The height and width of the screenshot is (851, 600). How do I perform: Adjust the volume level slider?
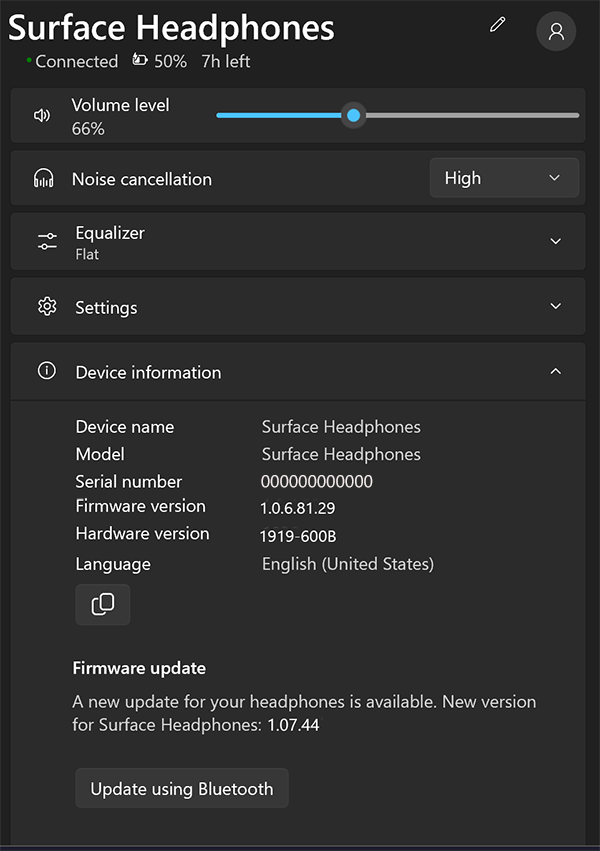pyautogui.click(x=353, y=115)
